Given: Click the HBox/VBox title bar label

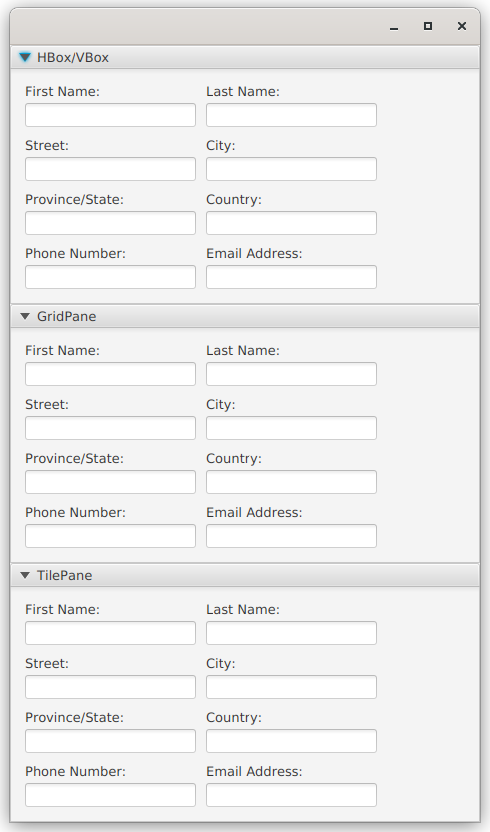Looking at the screenshot, I should click(x=73, y=57).
